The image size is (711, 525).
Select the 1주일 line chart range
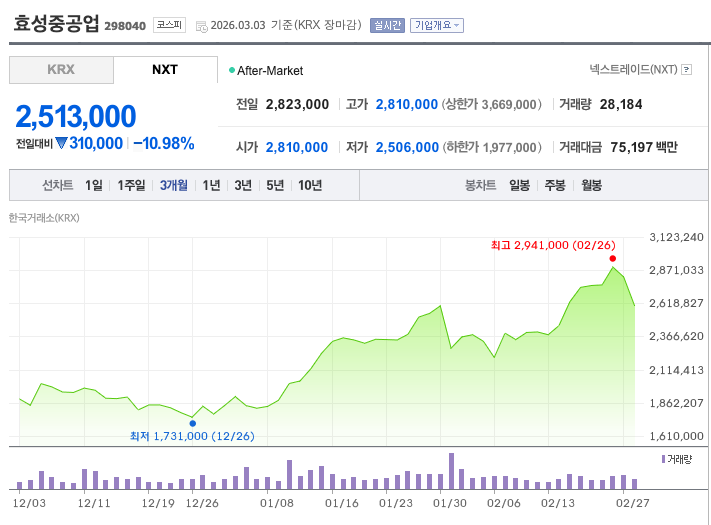[x=131, y=185]
